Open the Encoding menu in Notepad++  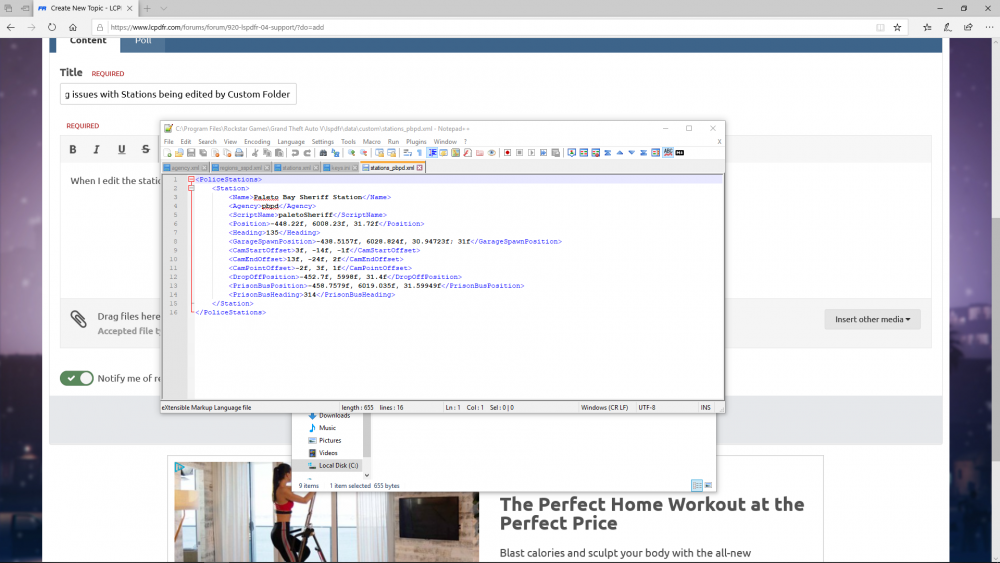(x=257, y=142)
